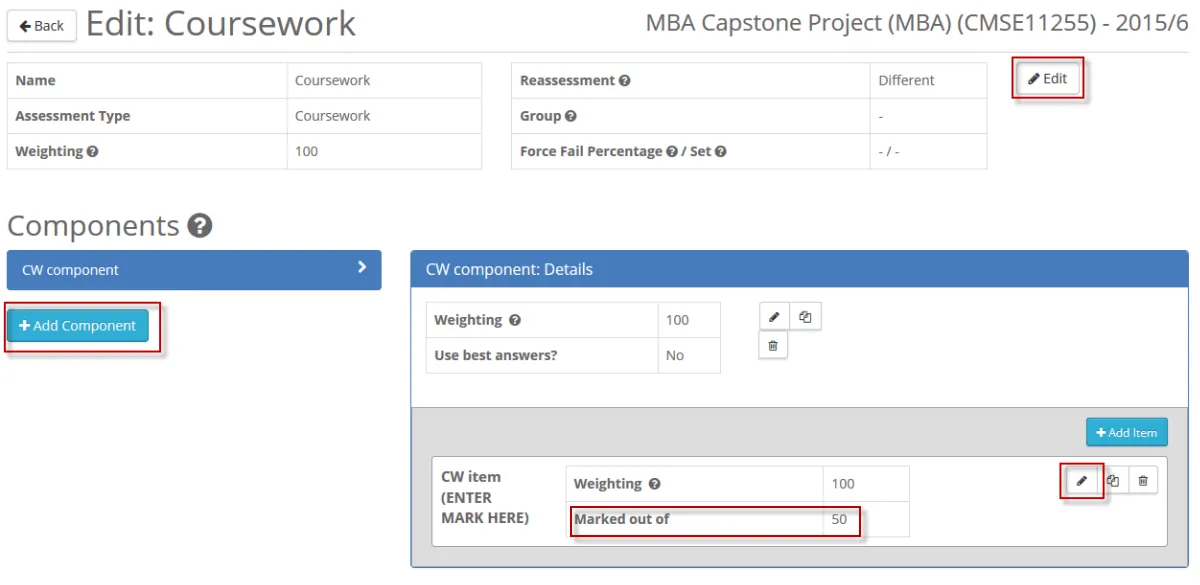The image size is (1200, 585).
Task: Show help for Group field
Action: (570, 116)
